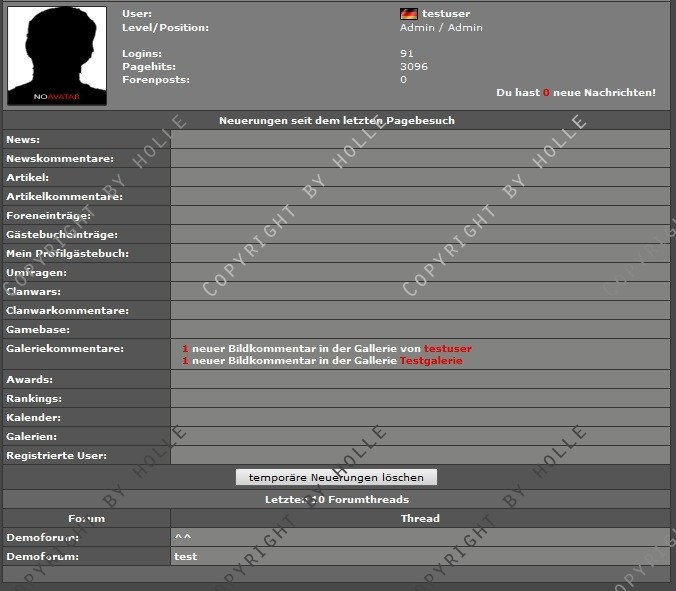Screen dimensions: 676x591
Task: Select the News row label
Action: coord(23,140)
